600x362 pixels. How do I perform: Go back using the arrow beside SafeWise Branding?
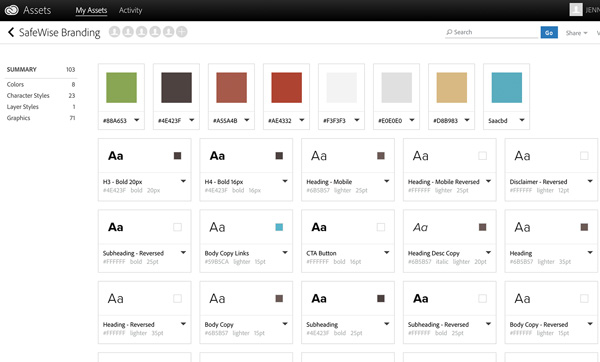coord(11,33)
